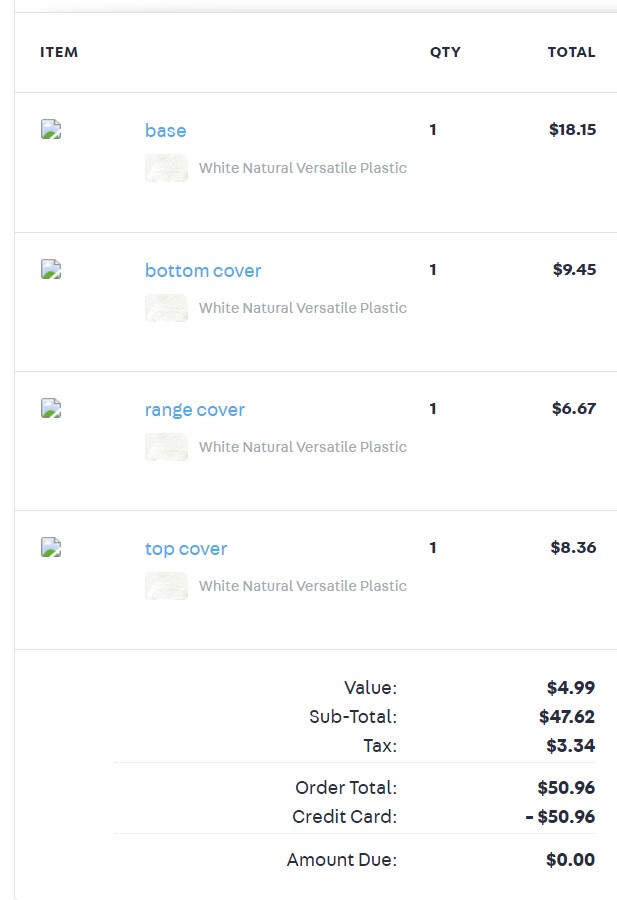Viewport: 617px width, 900px height.
Task: Open the range cover item link
Action: 195,410
